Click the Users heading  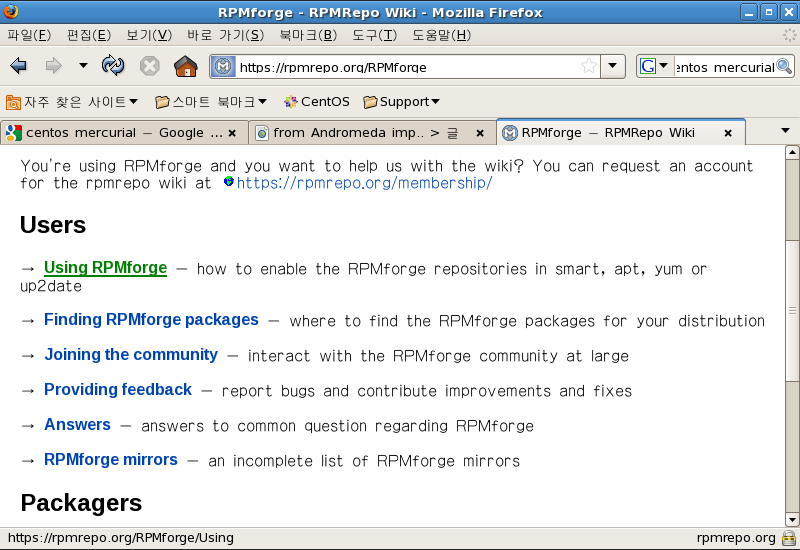pos(53,225)
